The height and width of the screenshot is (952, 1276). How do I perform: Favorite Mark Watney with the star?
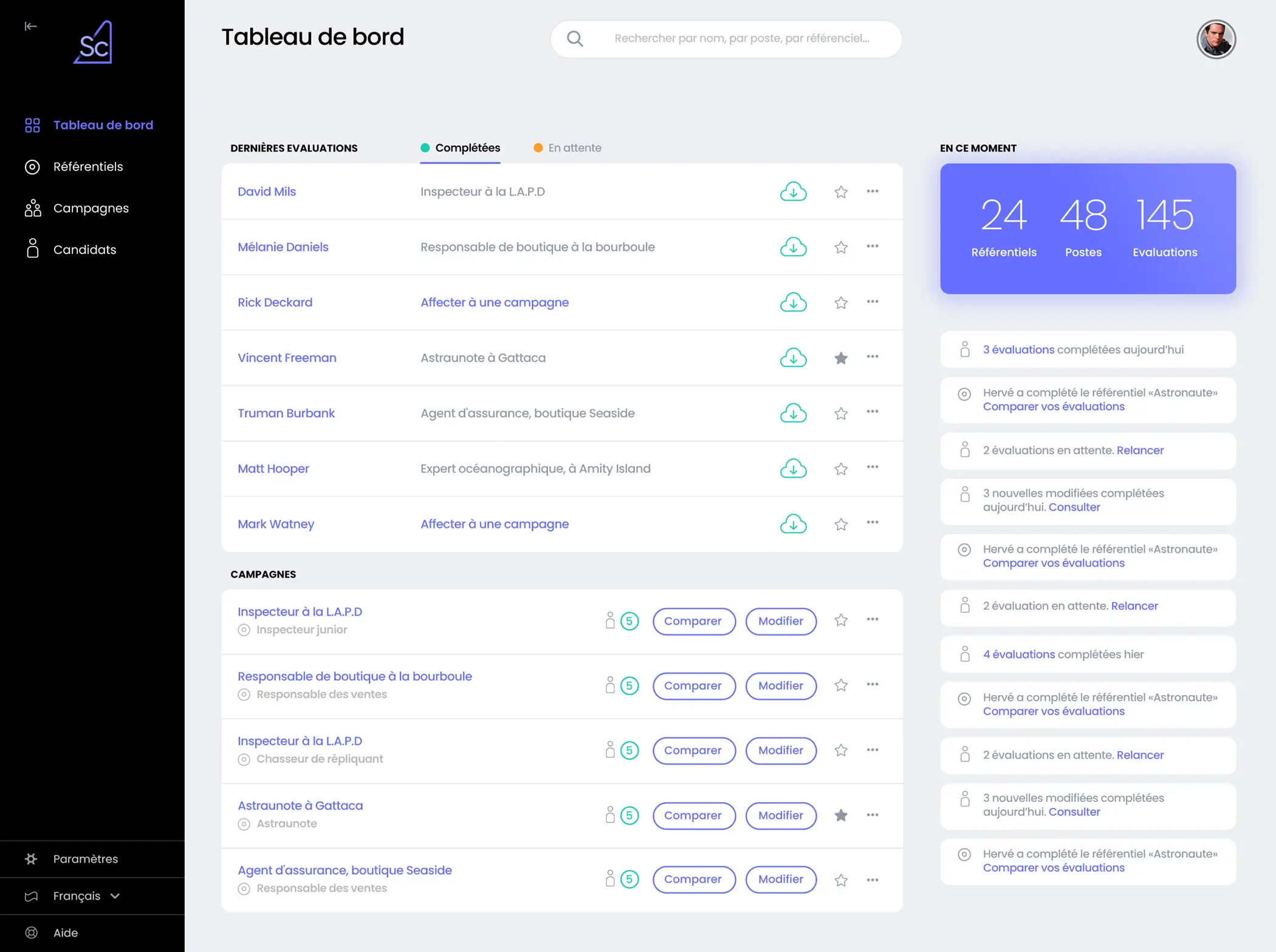tap(840, 524)
